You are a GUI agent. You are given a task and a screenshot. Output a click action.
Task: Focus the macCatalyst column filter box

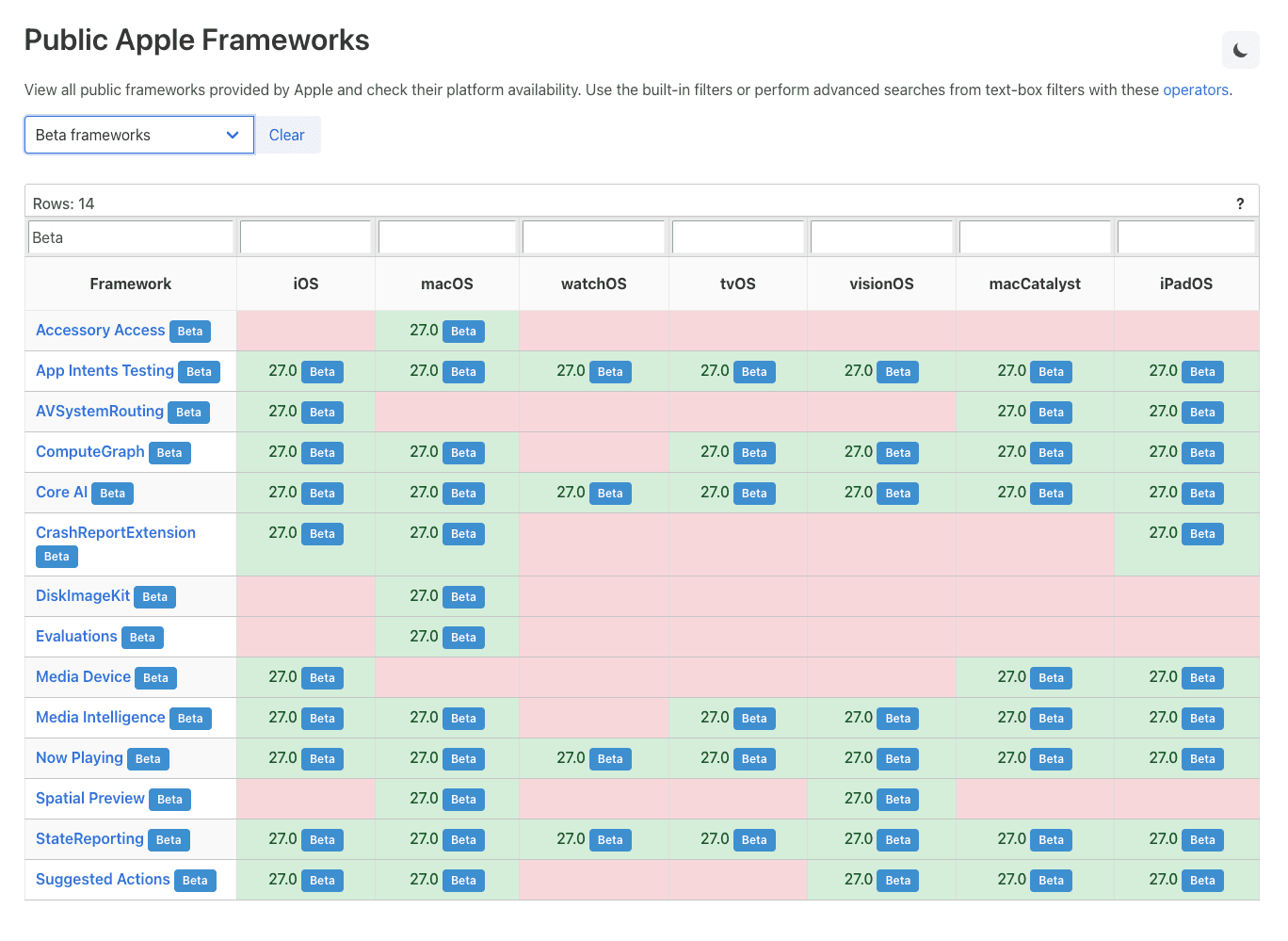click(1036, 237)
